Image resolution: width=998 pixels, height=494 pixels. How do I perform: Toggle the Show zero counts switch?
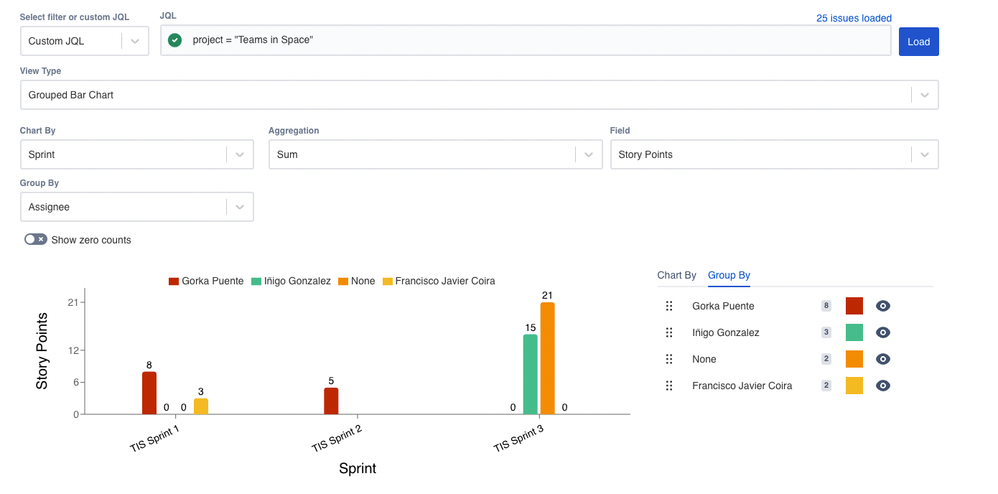tap(36, 239)
